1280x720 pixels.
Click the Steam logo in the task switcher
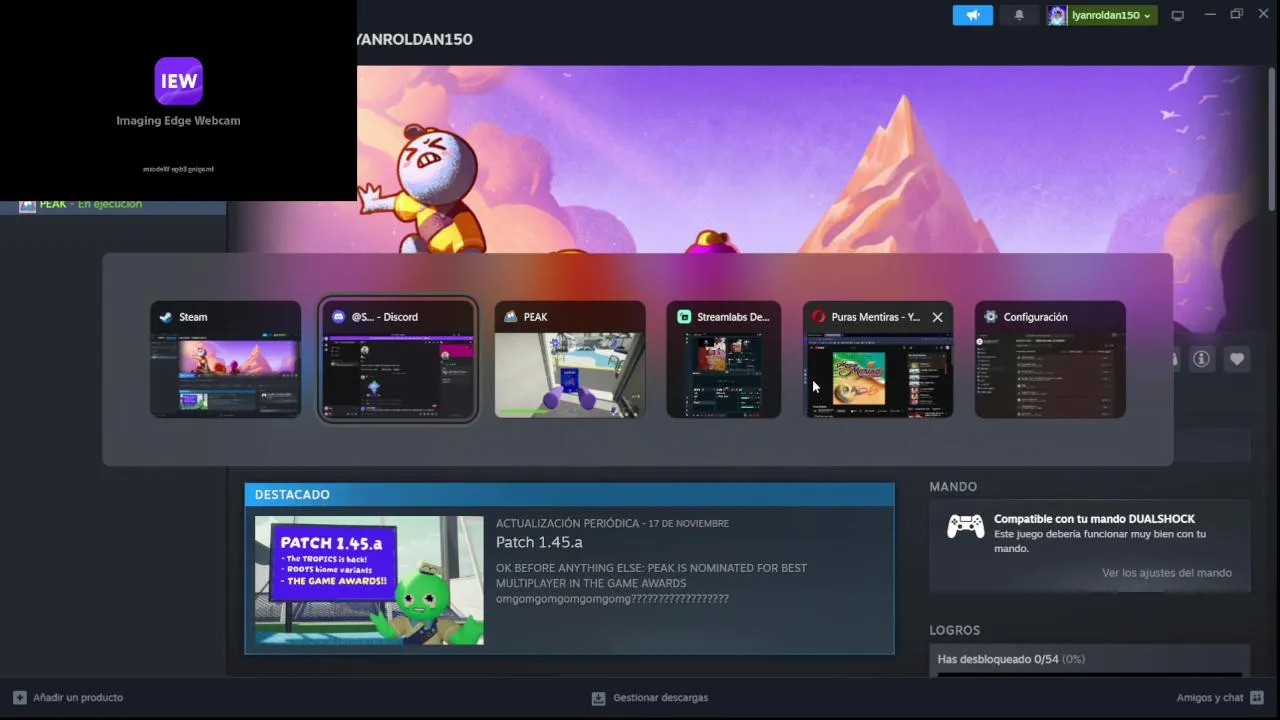[x=166, y=317]
